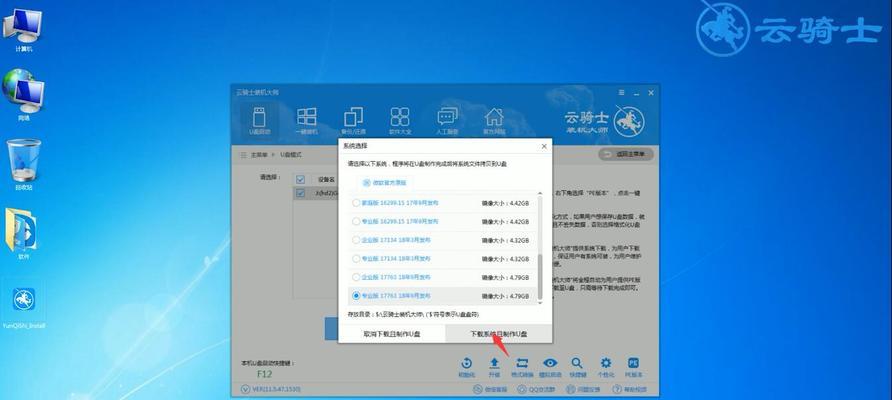This screenshot has height=400, width=892.
Task: Launch the YunQiShi_Install desktop shortcut
Action: [23, 307]
